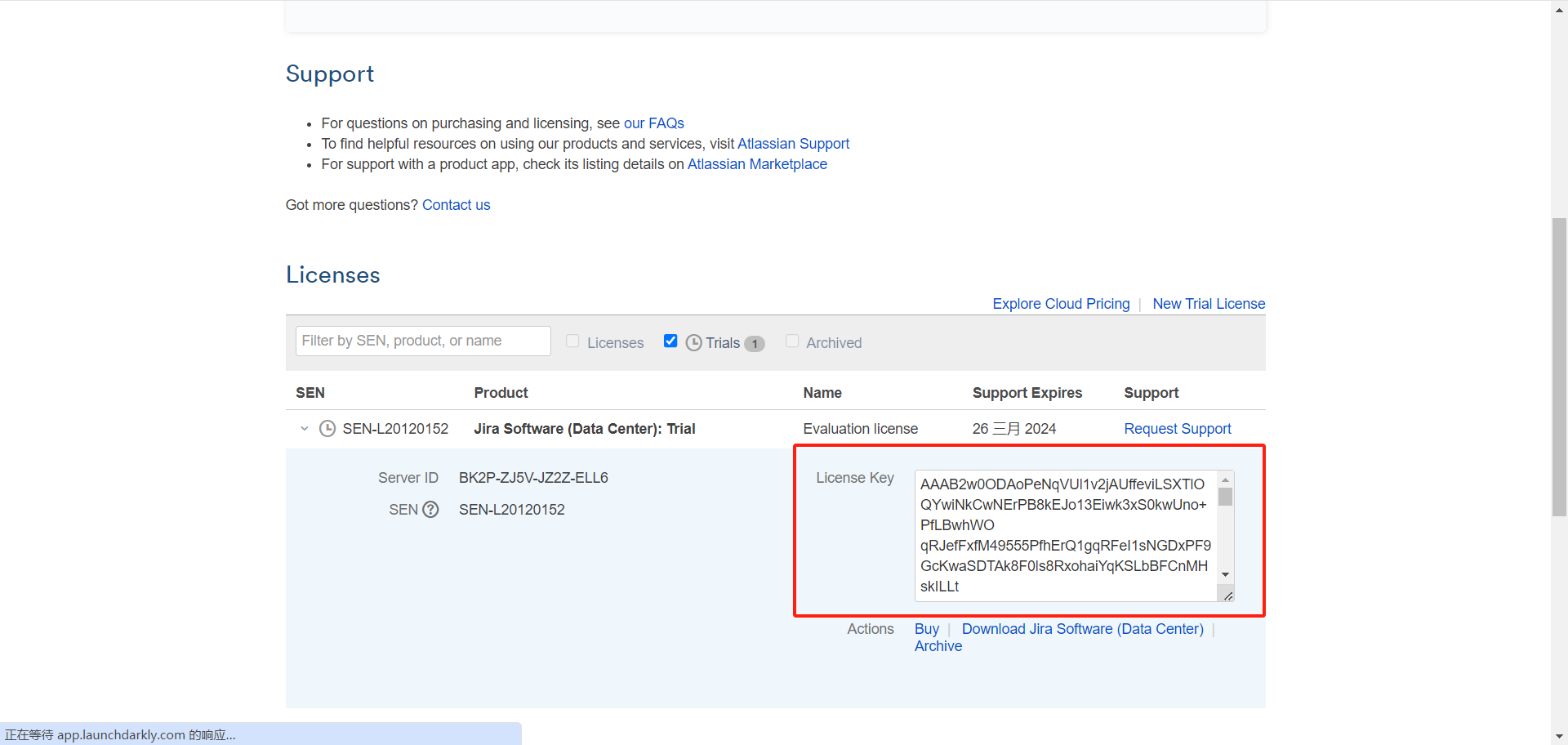Click the License Key scroll up arrow
The image size is (1568, 745).
click(x=1225, y=480)
